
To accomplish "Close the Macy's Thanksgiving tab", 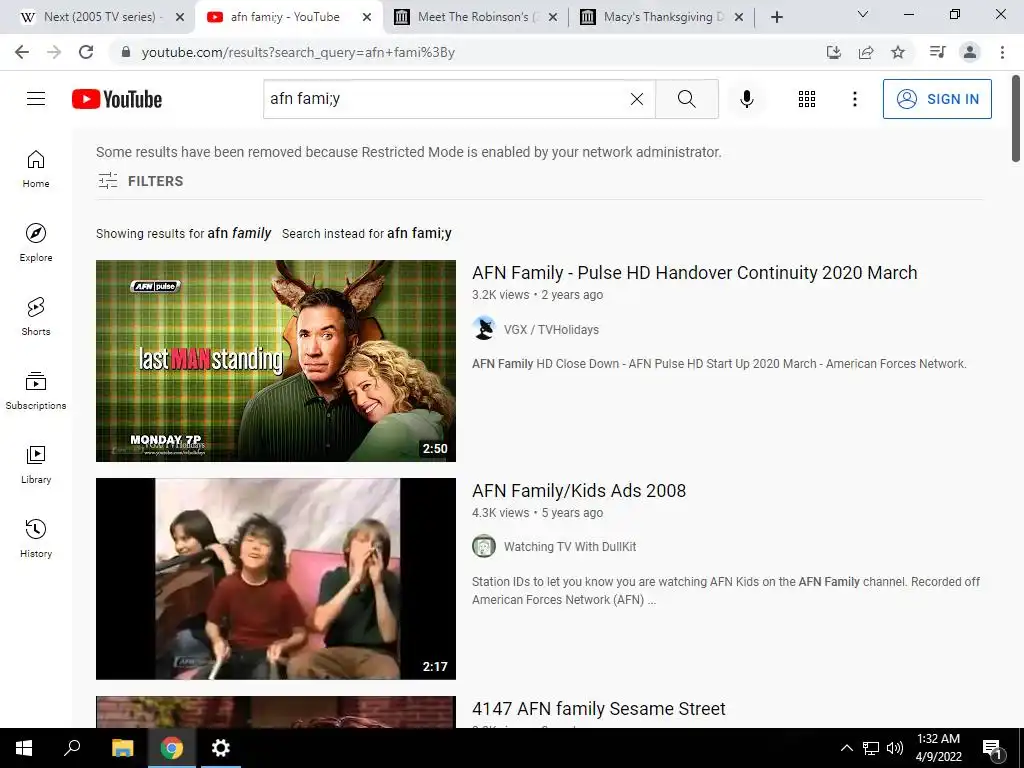I will (739, 17).
